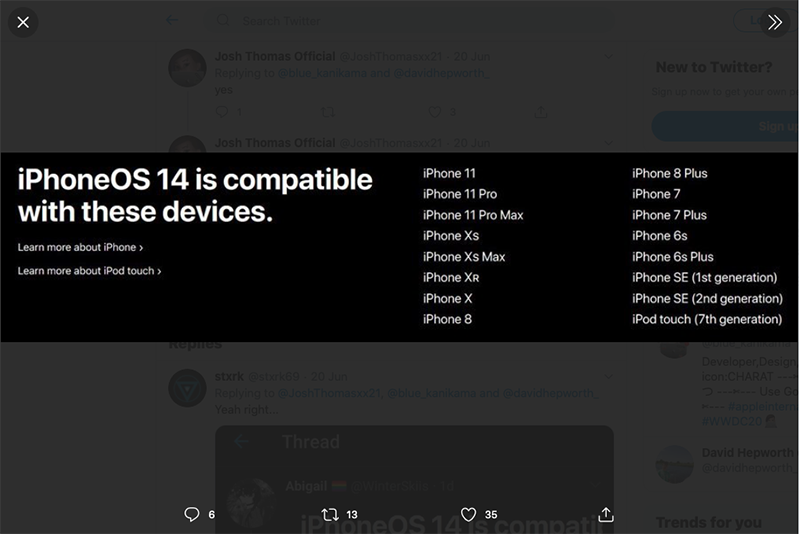This screenshot has height=534, width=800.
Task: Open the share icon at bottom
Action: (605, 514)
